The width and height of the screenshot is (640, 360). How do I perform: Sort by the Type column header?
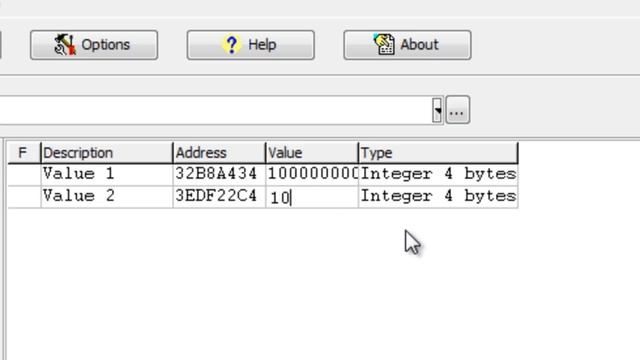pyautogui.click(x=438, y=153)
